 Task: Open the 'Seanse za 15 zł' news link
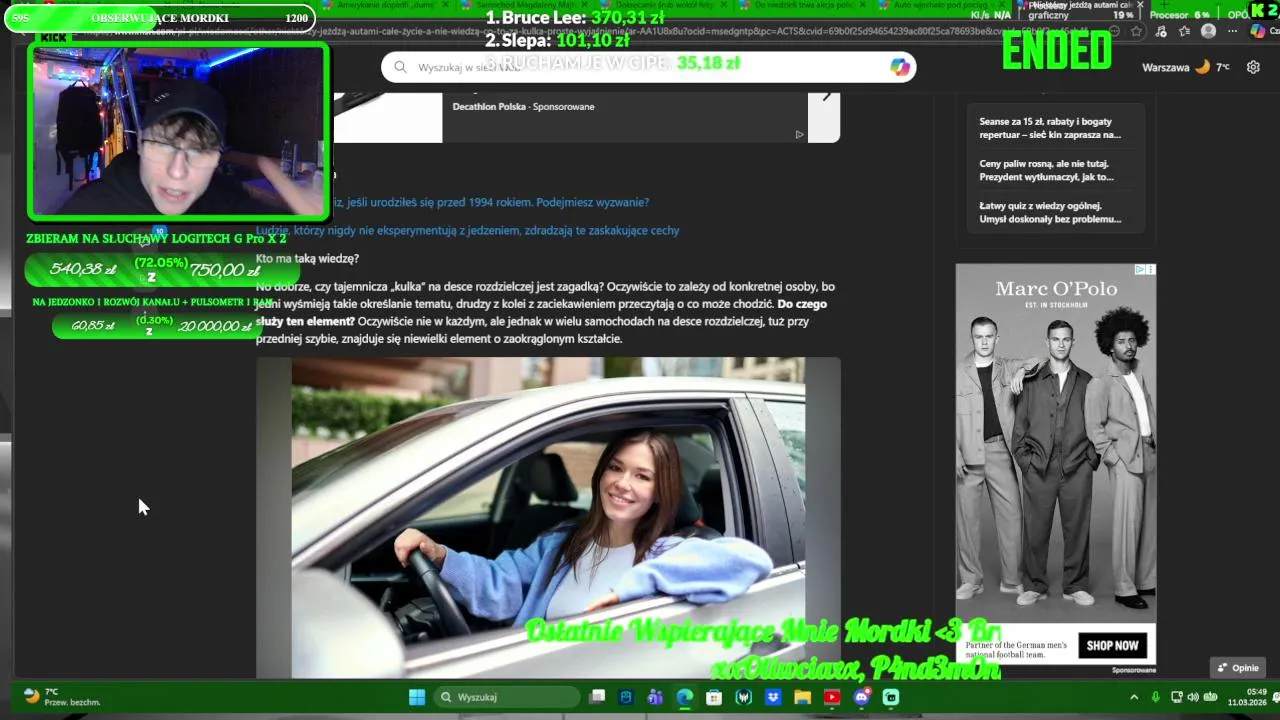(1050, 128)
